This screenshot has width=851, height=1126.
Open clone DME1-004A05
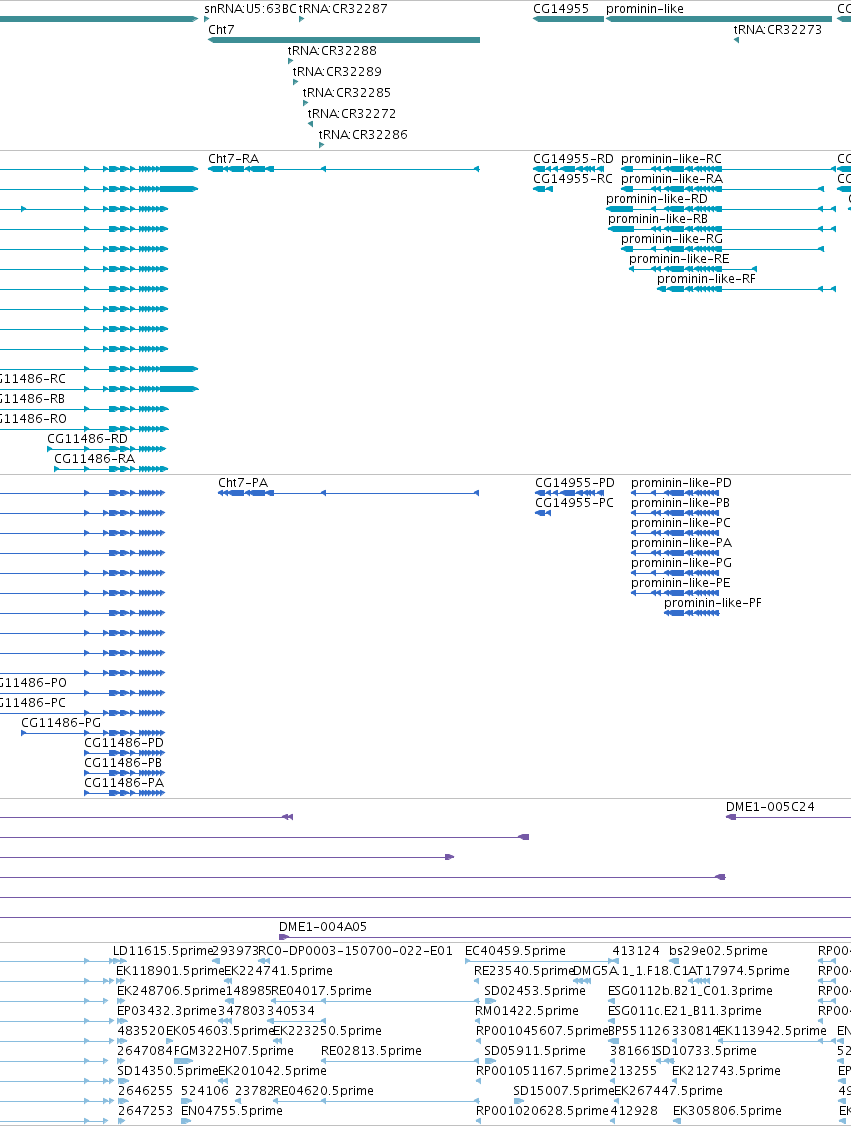(565, 937)
